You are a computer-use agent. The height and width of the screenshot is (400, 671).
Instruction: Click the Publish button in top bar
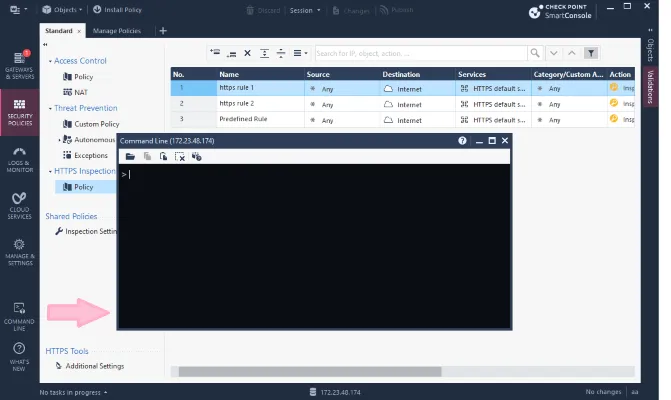click(397, 10)
